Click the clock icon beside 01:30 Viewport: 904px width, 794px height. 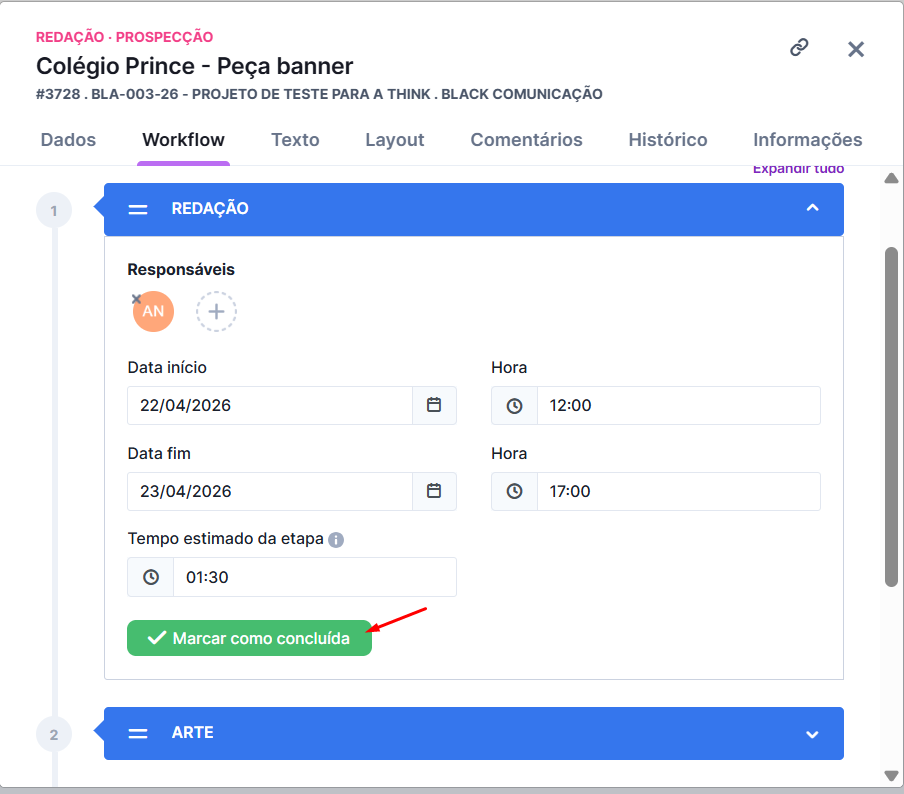point(151,577)
